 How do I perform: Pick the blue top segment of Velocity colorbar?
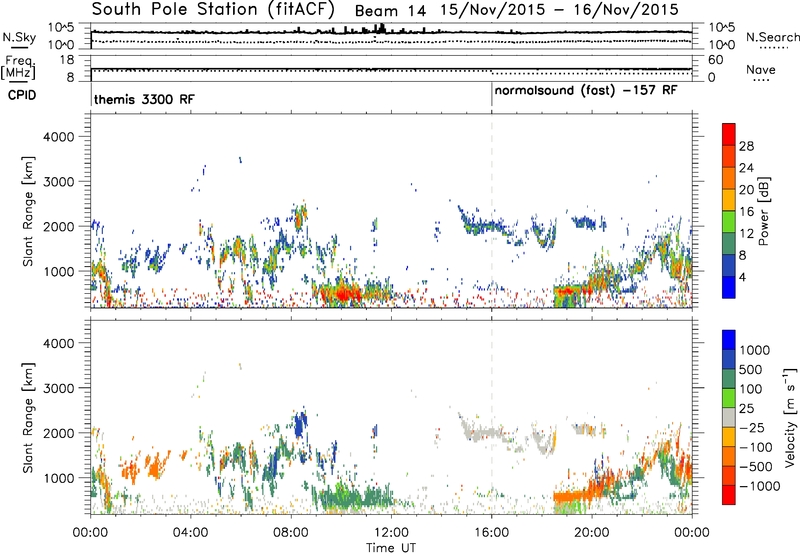pyautogui.click(x=729, y=340)
